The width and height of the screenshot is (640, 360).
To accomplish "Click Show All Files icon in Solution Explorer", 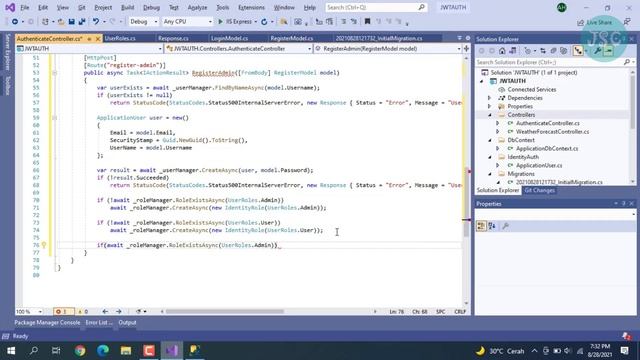I will [x=564, y=51].
